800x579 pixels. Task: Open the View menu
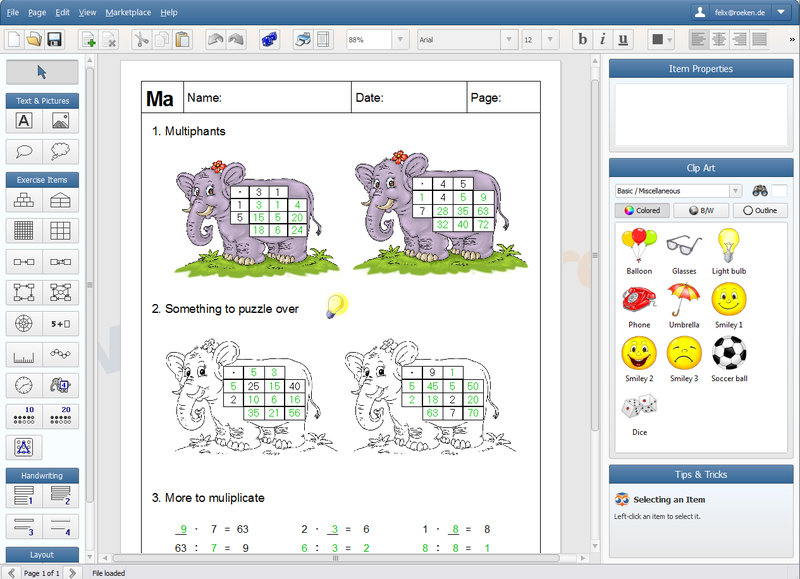(87, 12)
